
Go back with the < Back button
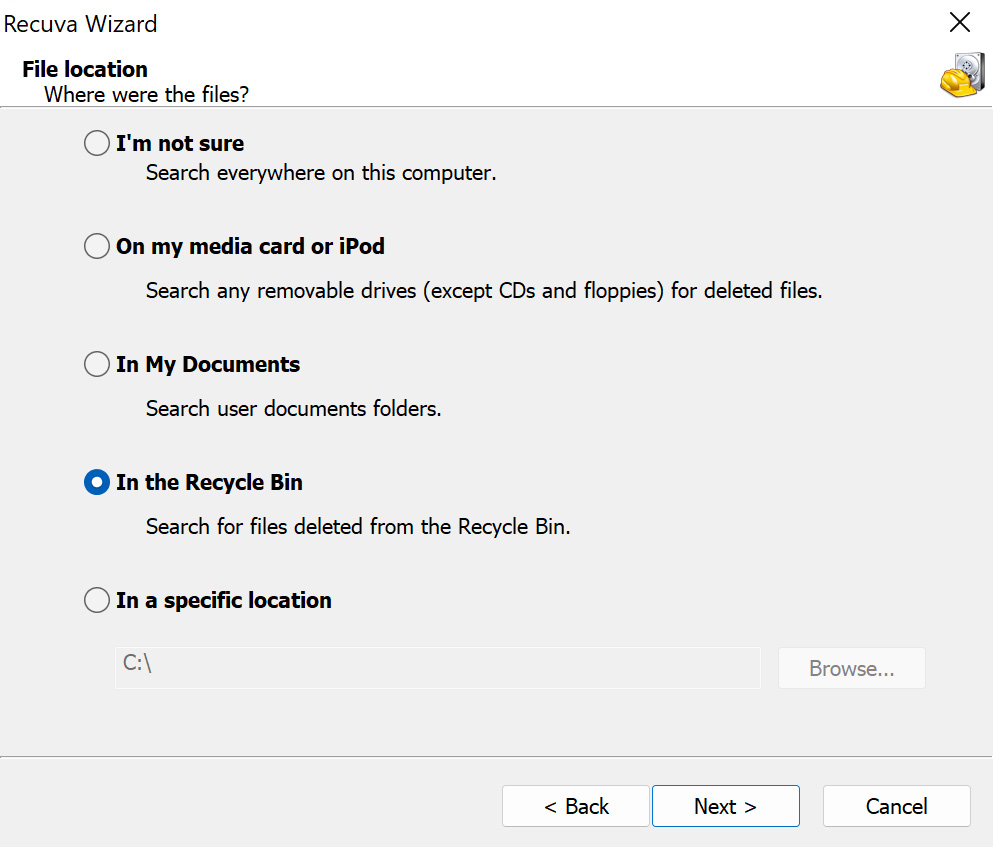[x=576, y=806]
